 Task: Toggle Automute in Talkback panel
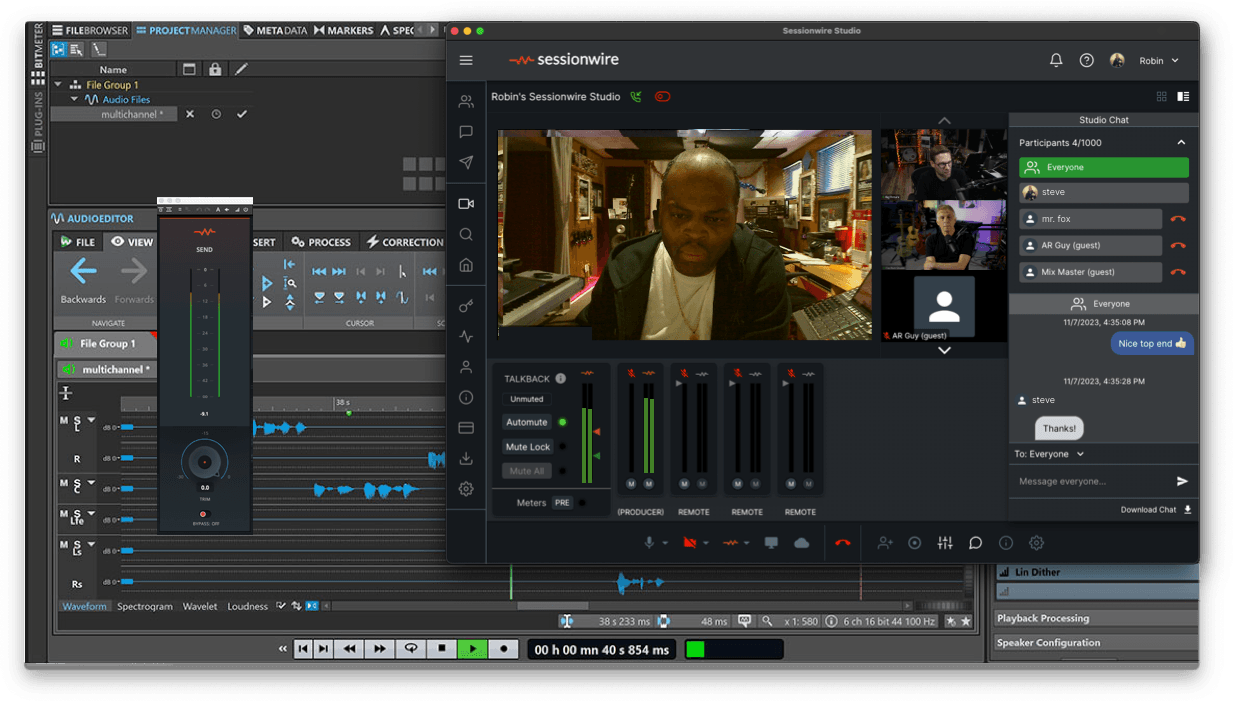coord(527,422)
